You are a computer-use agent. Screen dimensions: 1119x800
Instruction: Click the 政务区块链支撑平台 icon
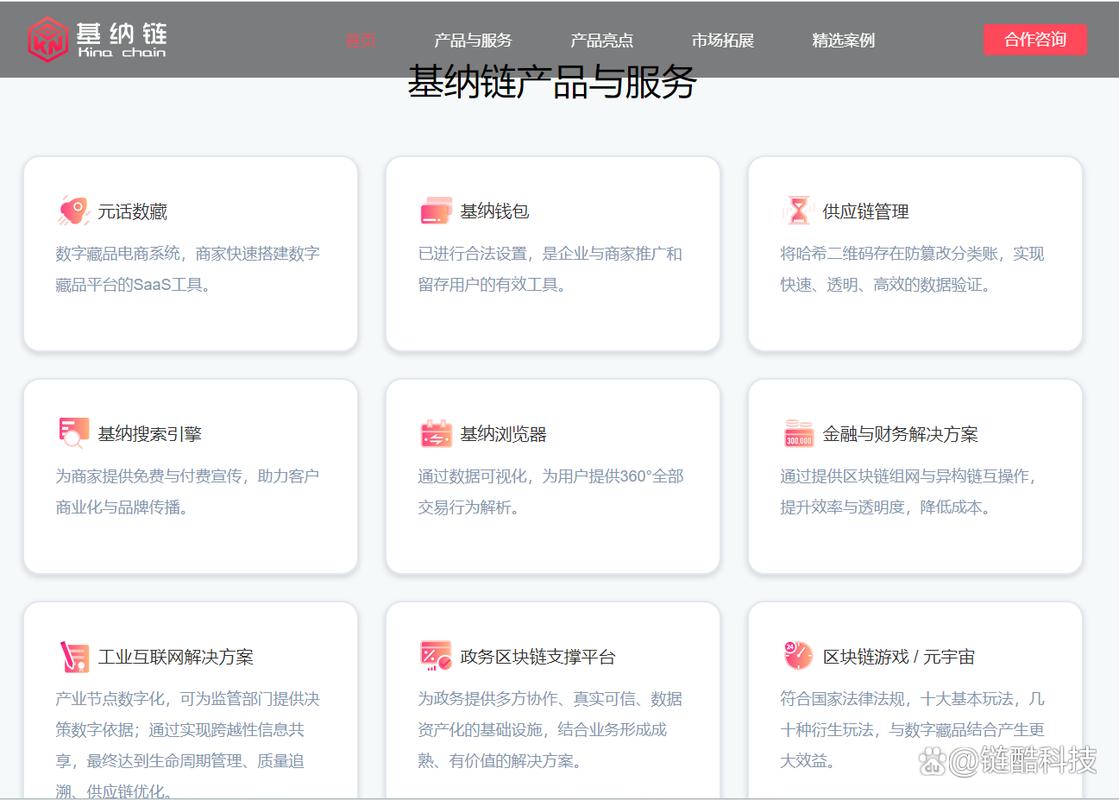pyautogui.click(x=436, y=656)
